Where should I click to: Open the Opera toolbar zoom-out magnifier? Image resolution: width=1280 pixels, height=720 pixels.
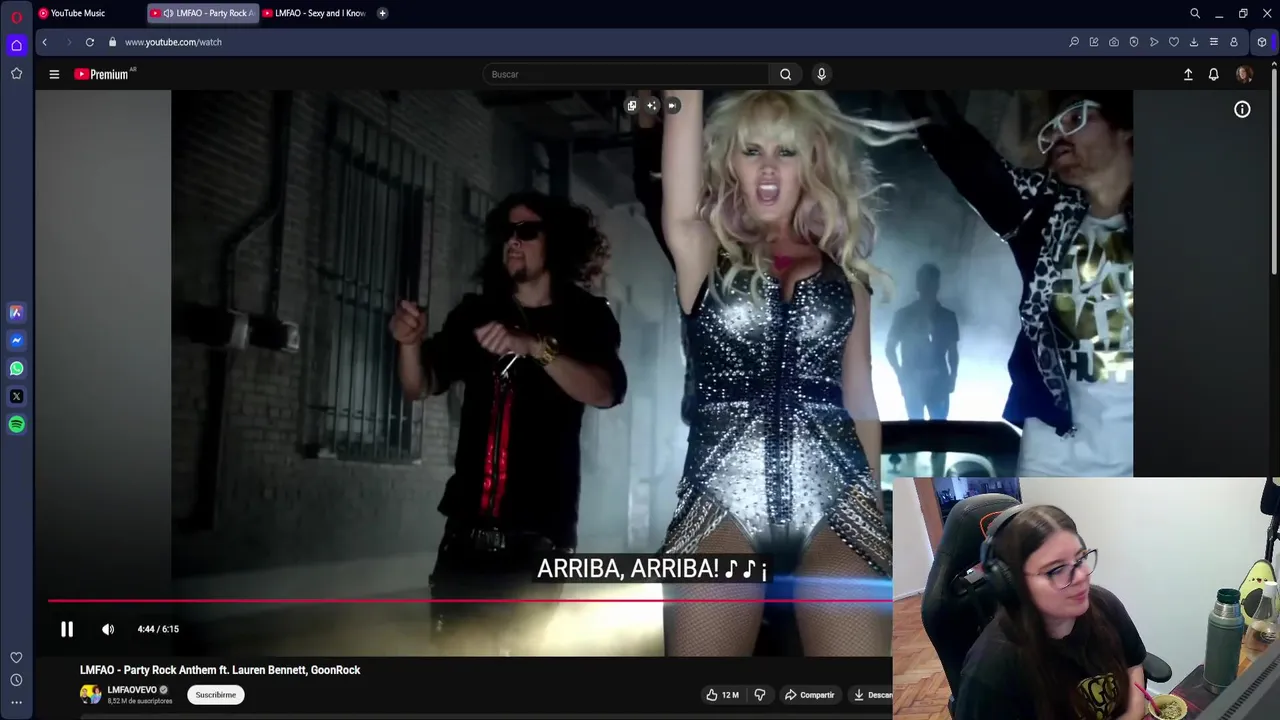tap(1074, 42)
